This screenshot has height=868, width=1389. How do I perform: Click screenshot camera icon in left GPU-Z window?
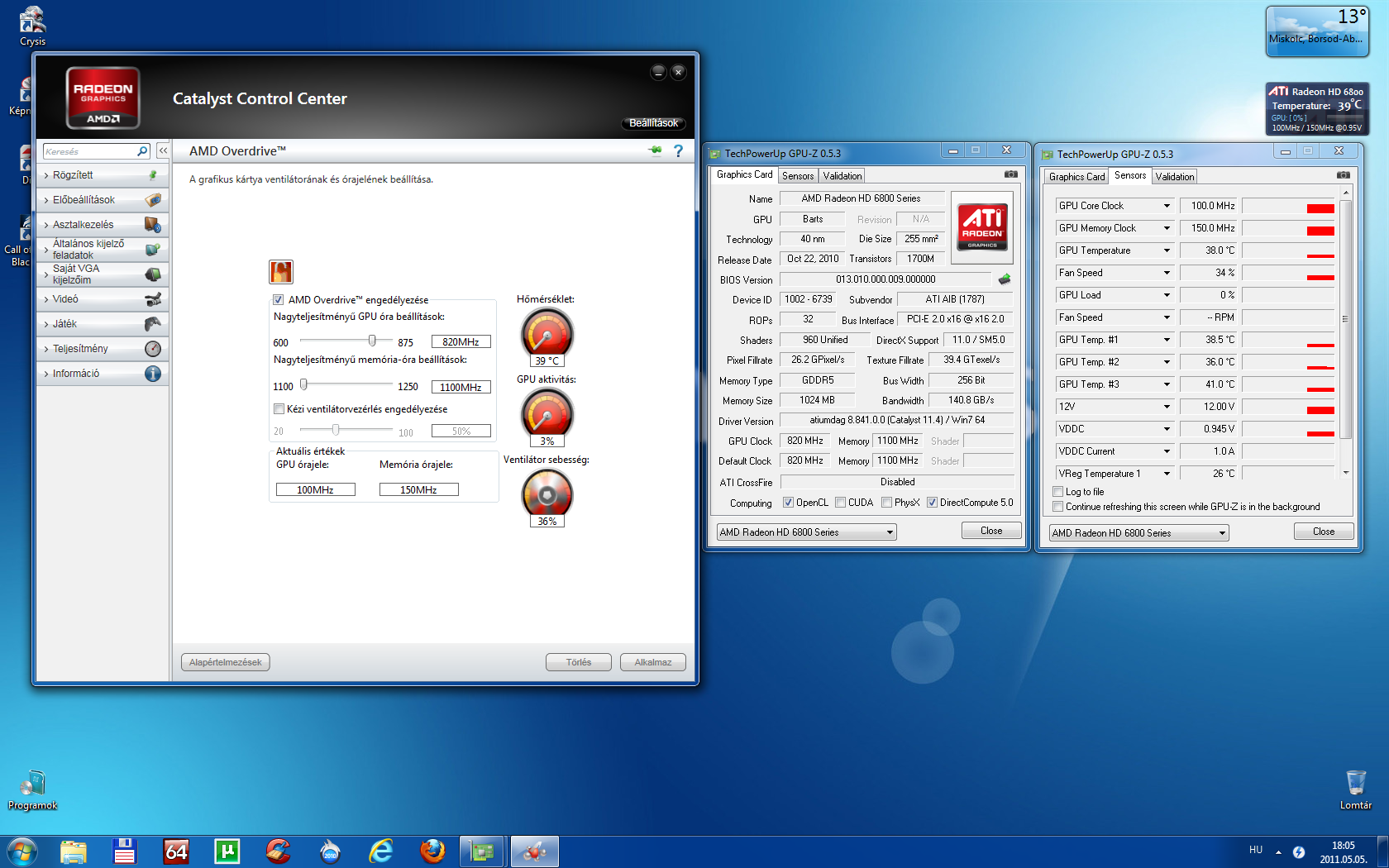(1011, 174)
